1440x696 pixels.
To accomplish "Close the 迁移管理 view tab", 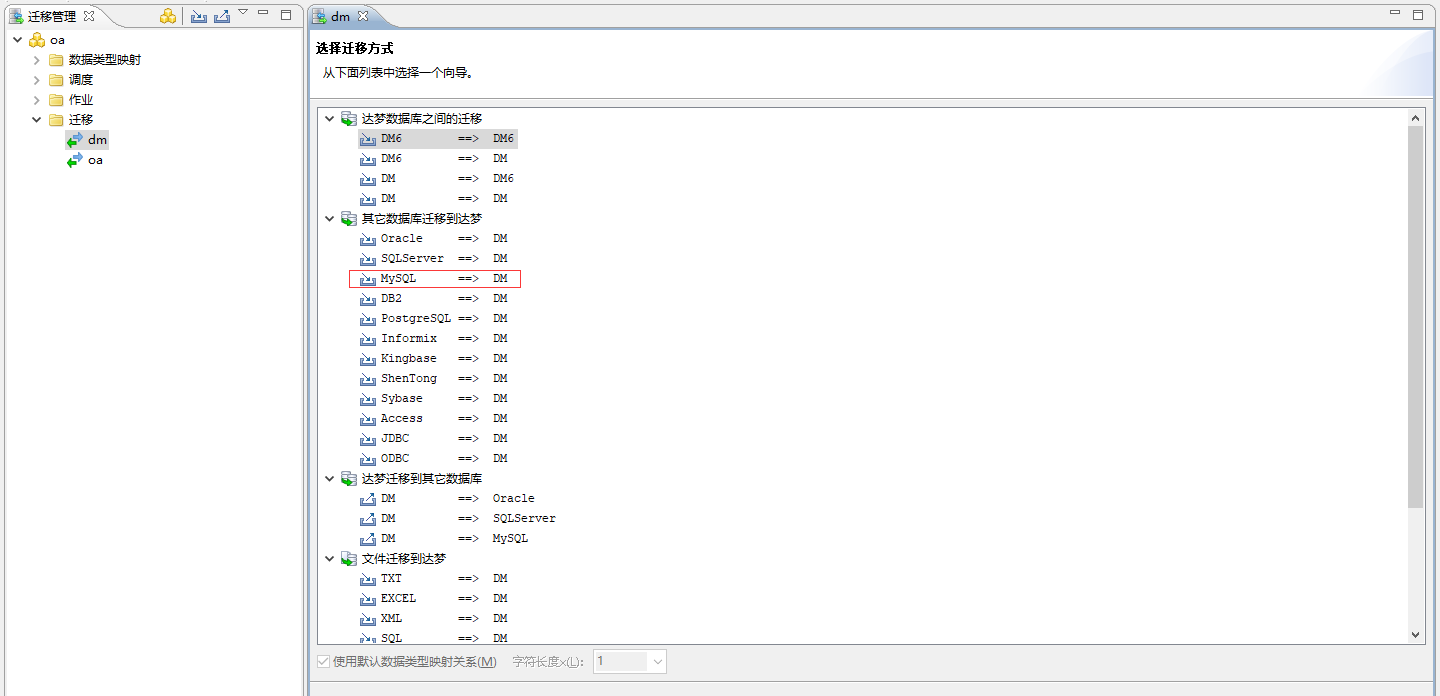I will point(89,16).
